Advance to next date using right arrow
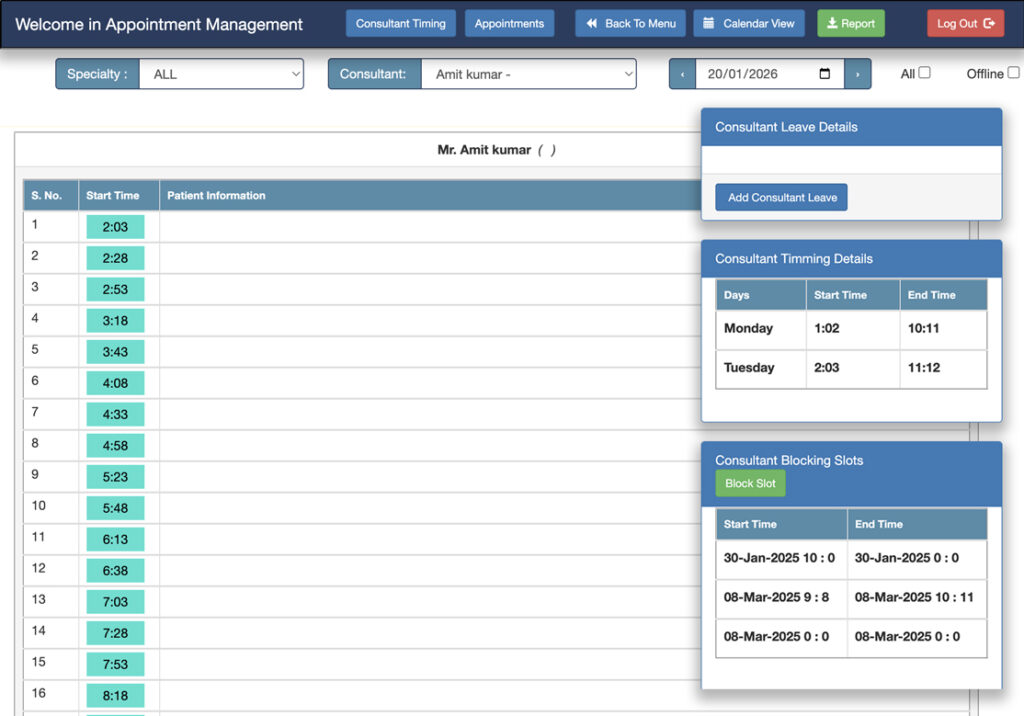Screen dimensions: 1024x716 pos(857,74)
